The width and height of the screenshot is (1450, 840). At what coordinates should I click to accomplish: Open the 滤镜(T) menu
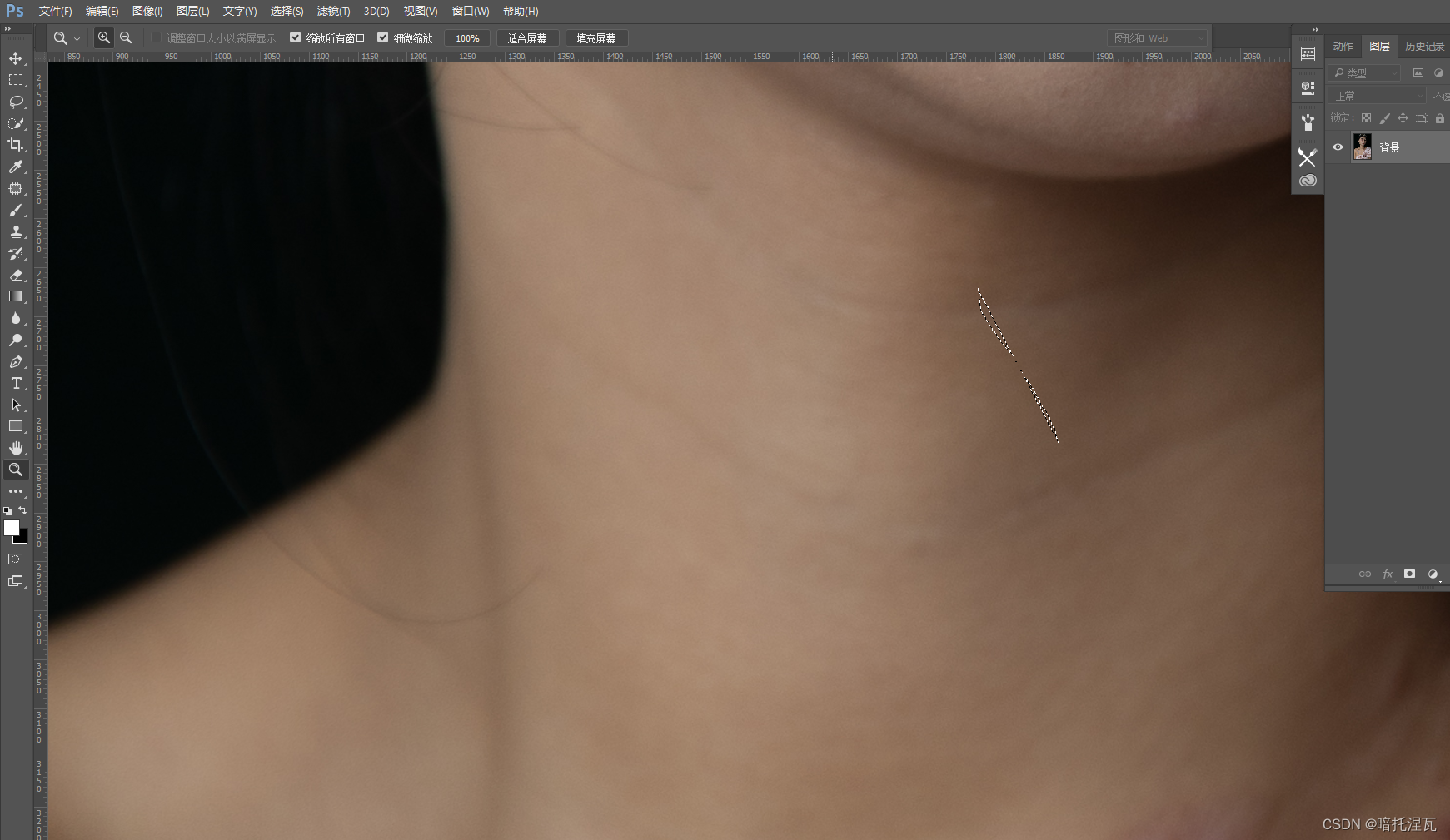pyautogui.click(x=333, y=11)
